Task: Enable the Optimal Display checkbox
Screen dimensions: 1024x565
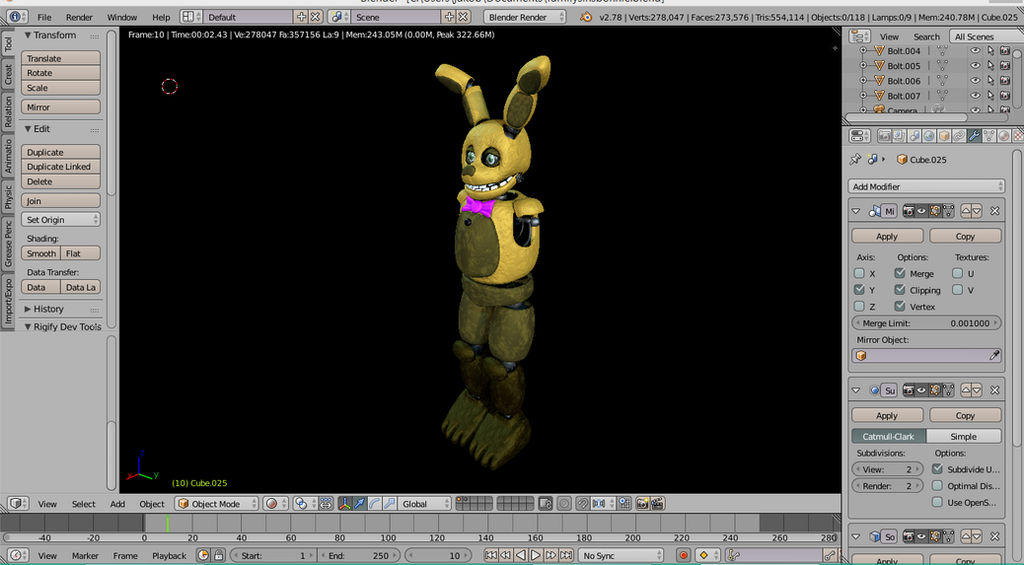Action: coord(938,485)
